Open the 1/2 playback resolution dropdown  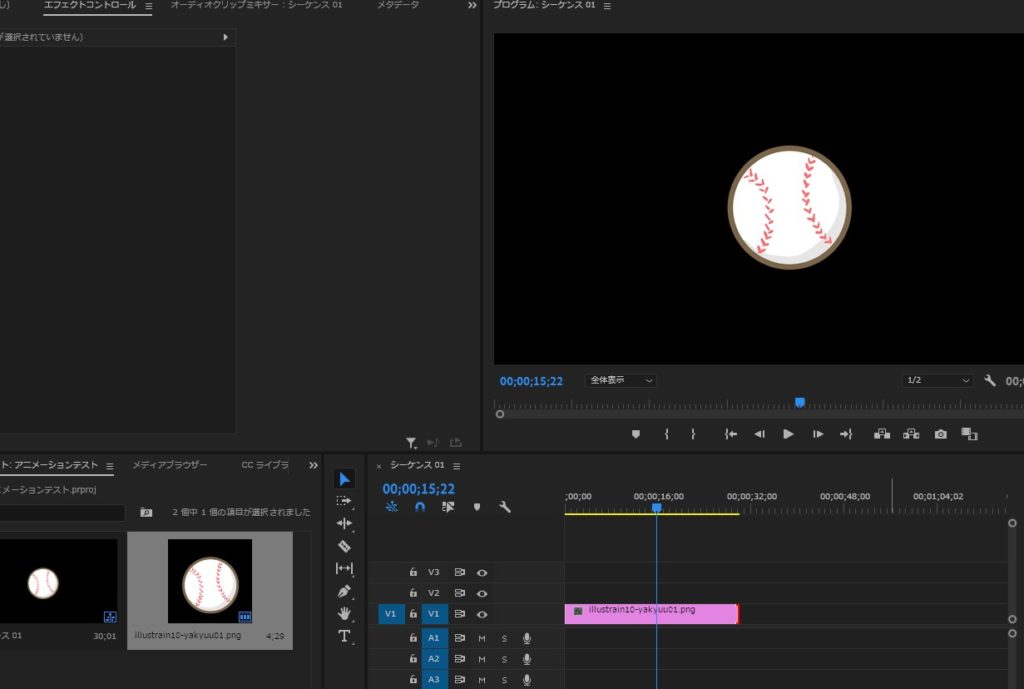pos(937,381)
